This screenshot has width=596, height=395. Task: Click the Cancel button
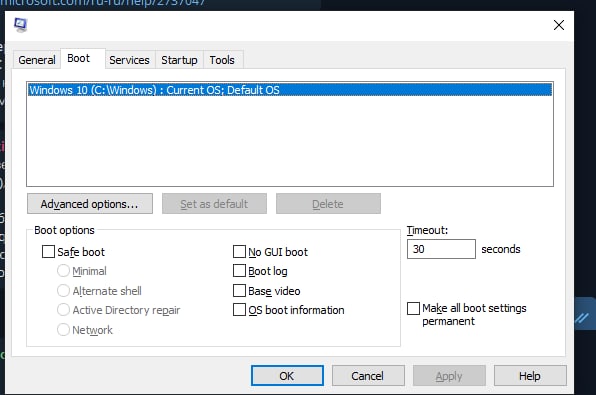pos(368,376)
